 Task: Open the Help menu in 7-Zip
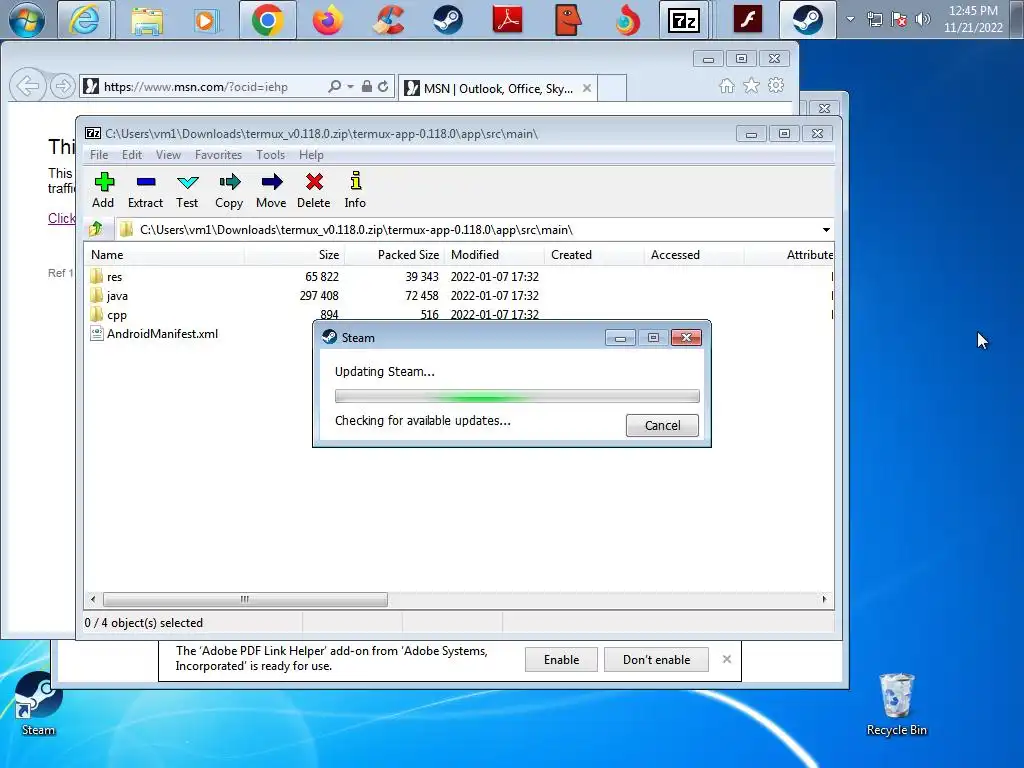[x=311, y=155]
